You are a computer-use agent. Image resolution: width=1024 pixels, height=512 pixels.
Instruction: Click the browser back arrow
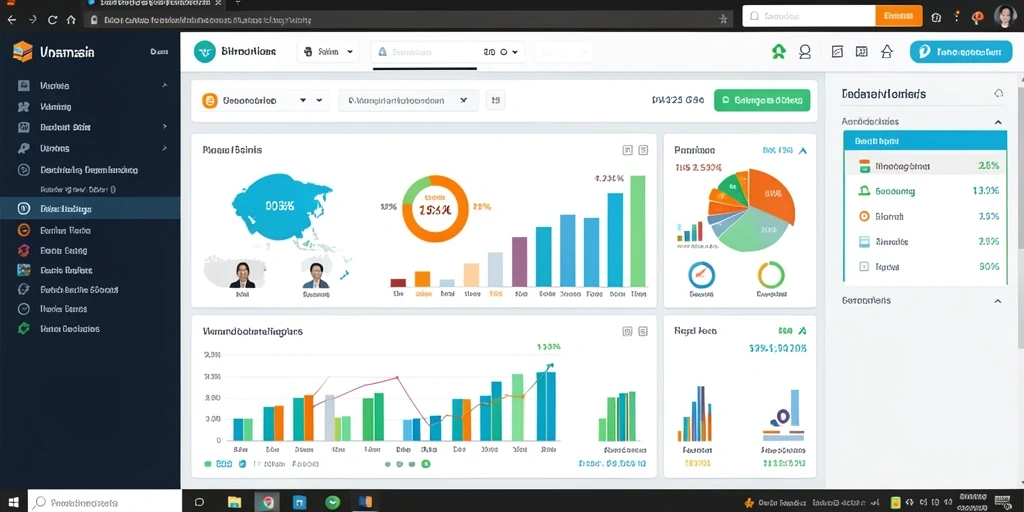(x=11, y=20)
